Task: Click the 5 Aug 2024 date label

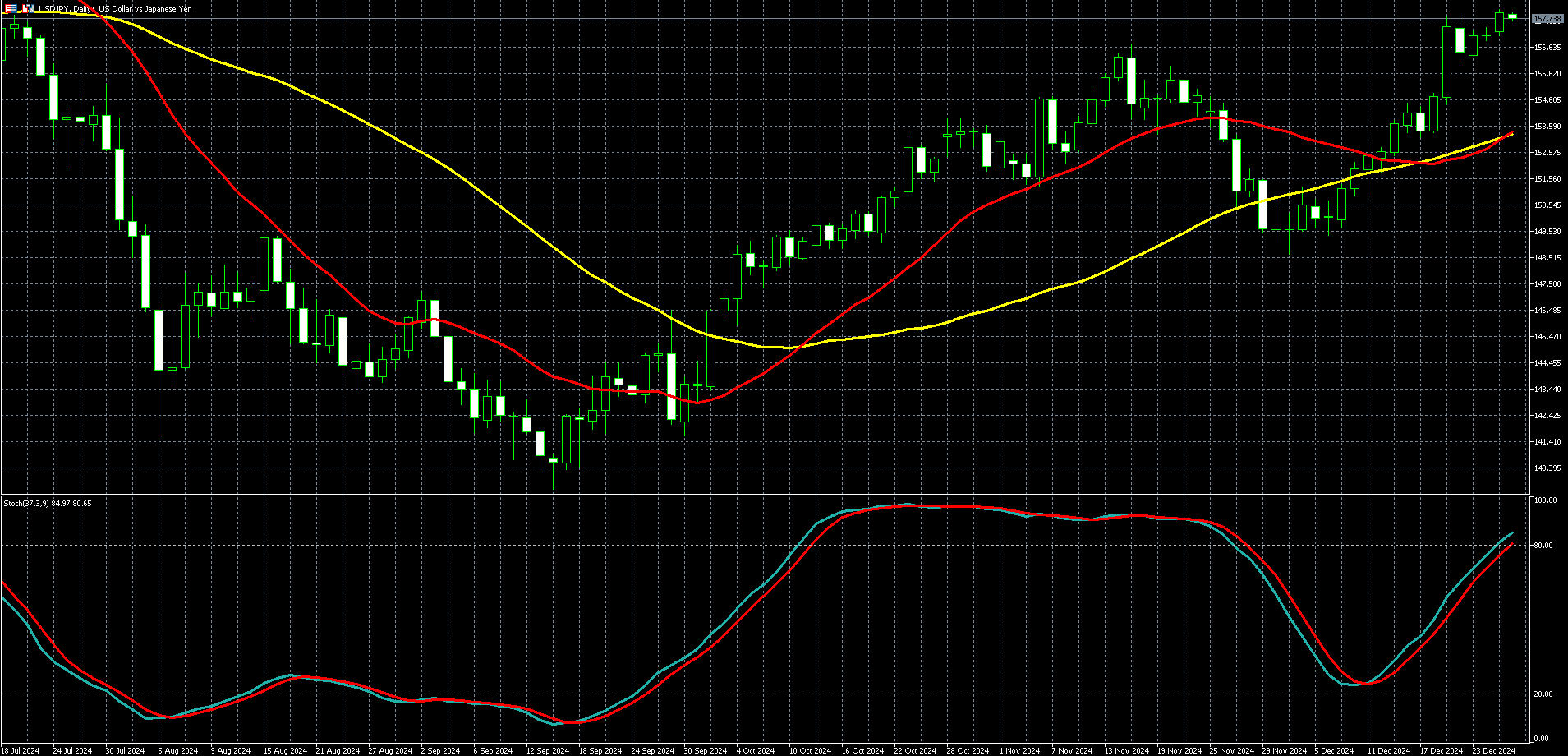Action: coord(177,750)
